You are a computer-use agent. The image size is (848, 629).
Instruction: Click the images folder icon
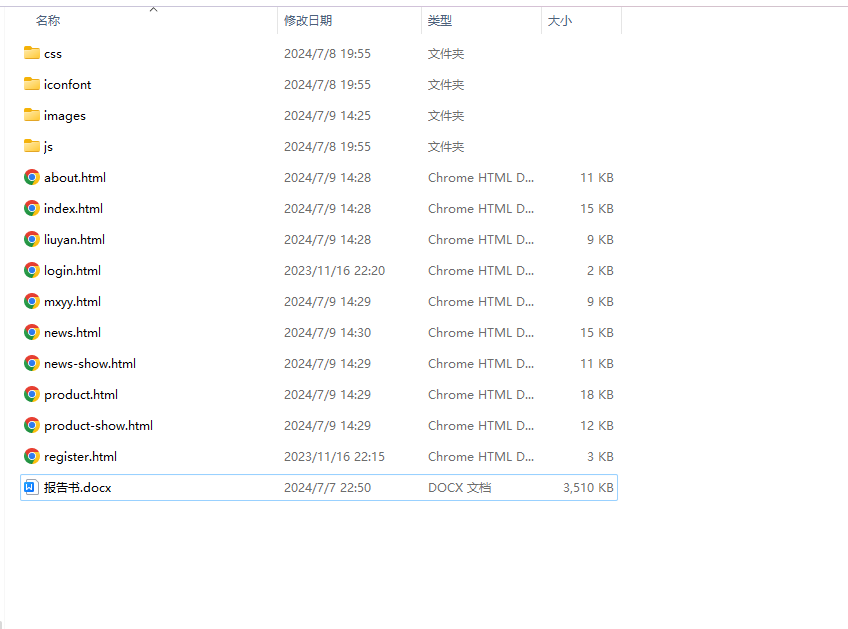coord(32,115)
